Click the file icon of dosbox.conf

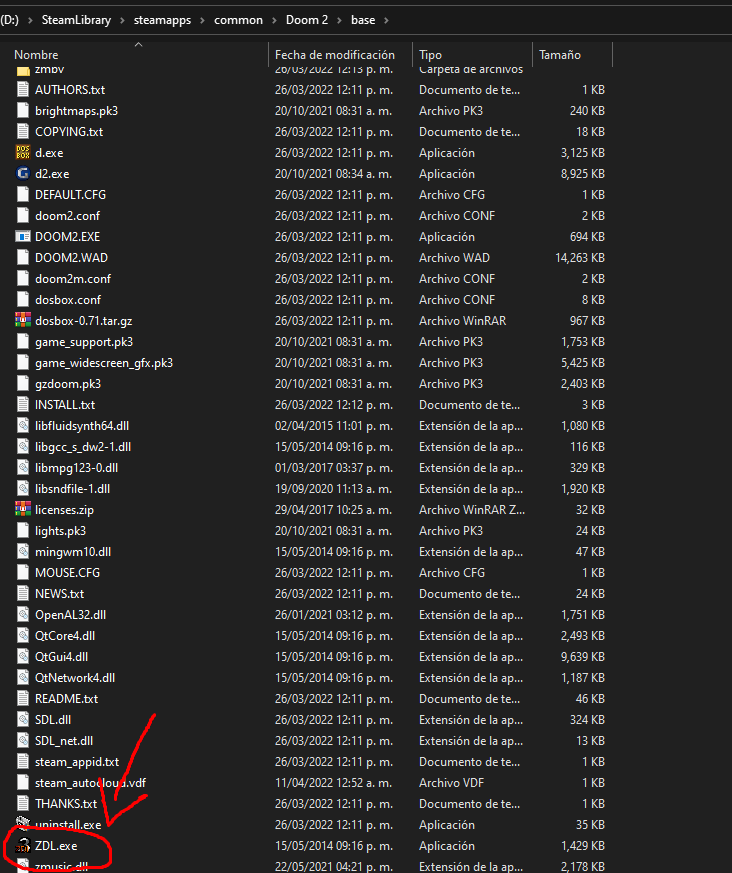point(23,300)
